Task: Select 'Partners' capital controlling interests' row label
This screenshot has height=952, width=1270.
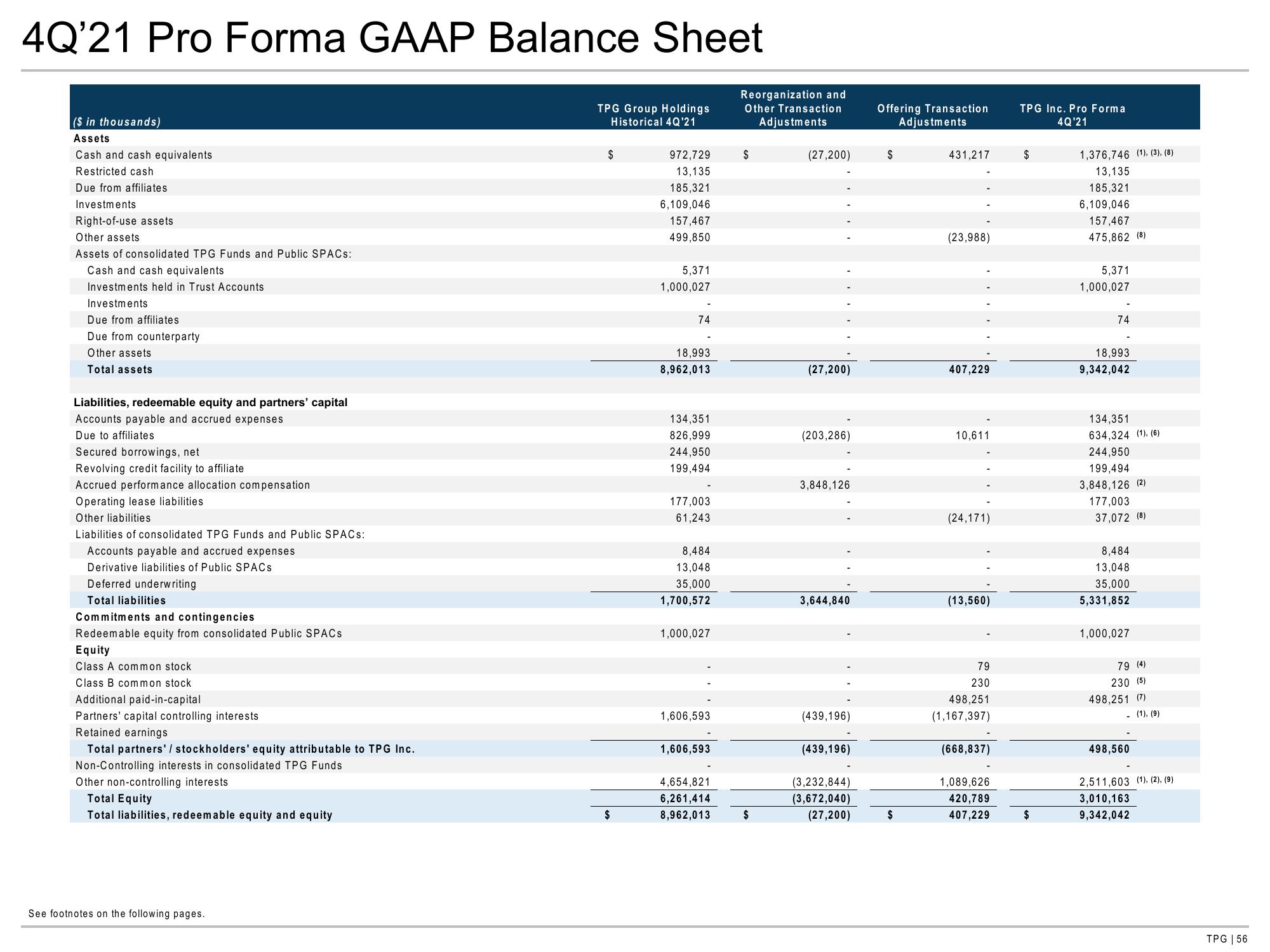Action: click(x=167, y=716)
